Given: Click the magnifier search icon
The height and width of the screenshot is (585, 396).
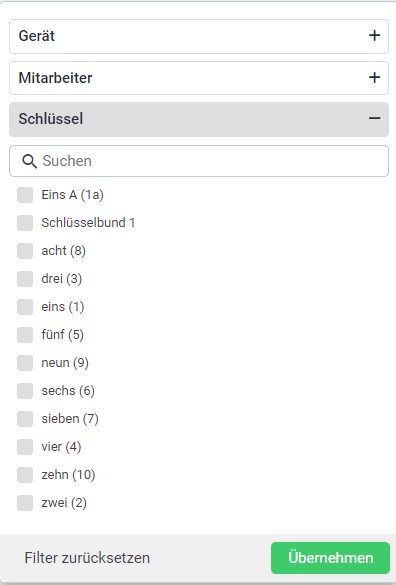Looking at the screenshot, I should [x=29, y=161].
